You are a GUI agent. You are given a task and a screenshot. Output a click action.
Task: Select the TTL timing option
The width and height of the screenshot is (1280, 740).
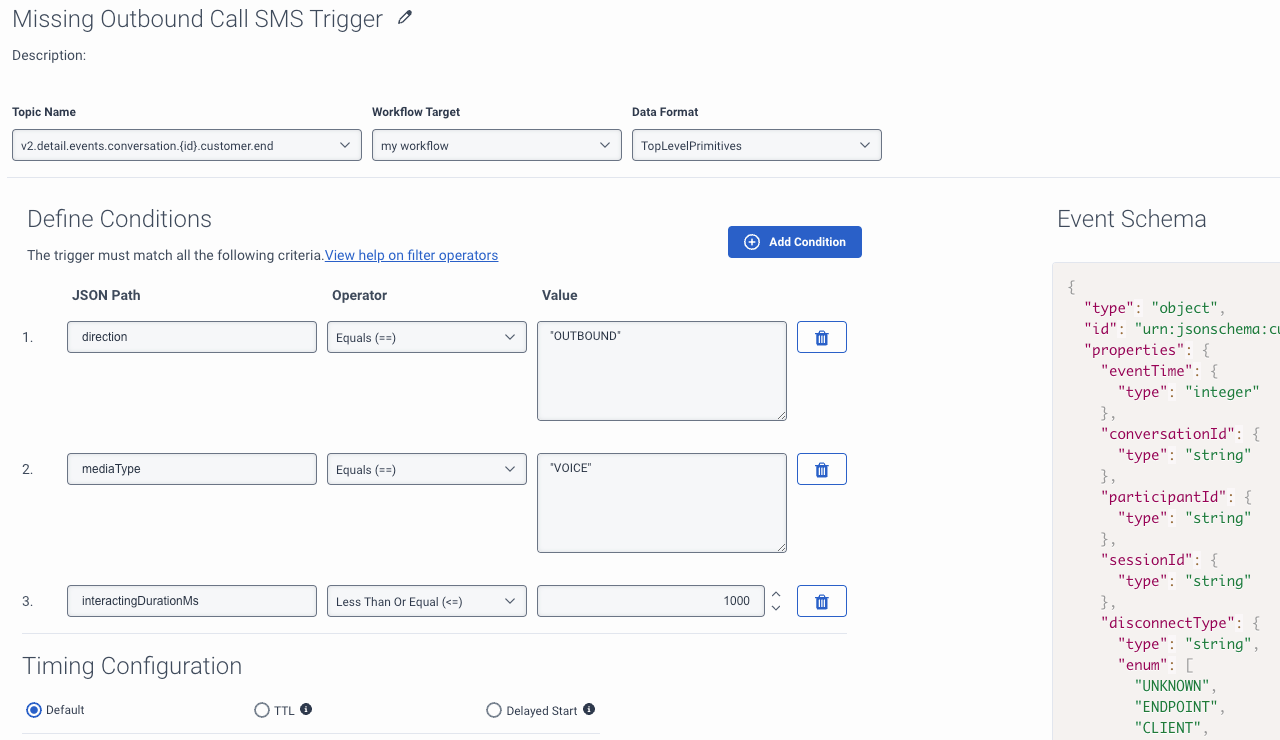(262, 710)
